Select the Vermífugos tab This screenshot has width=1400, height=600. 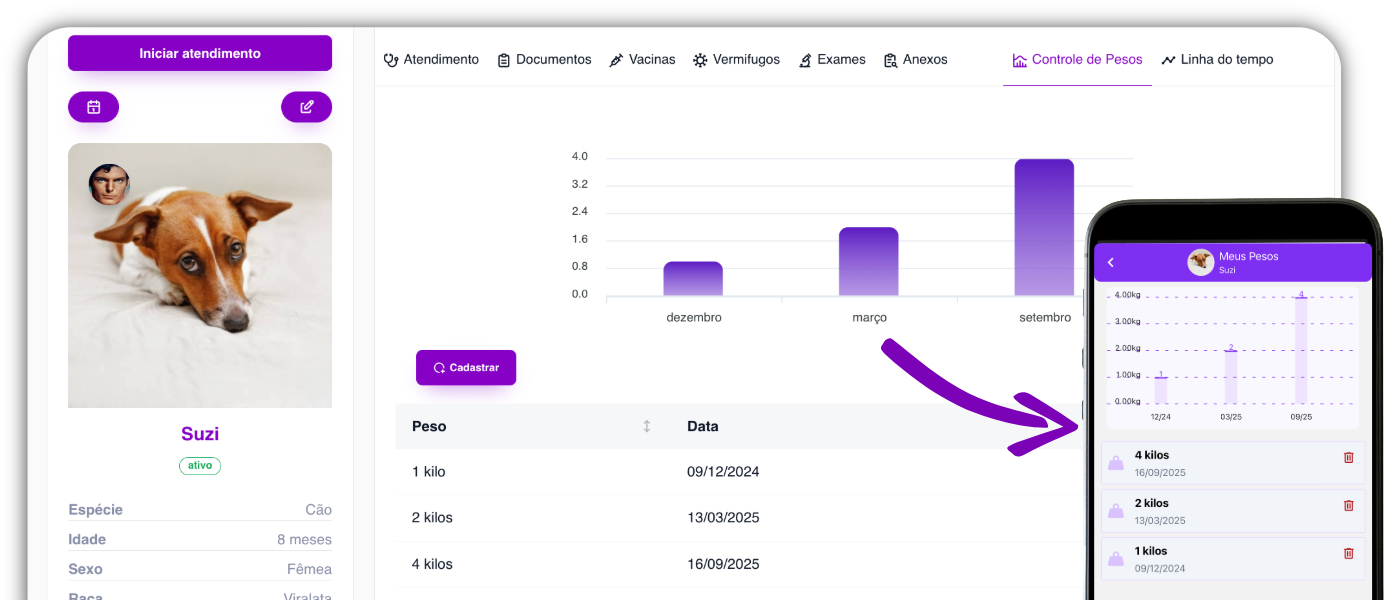pos(736,60)
